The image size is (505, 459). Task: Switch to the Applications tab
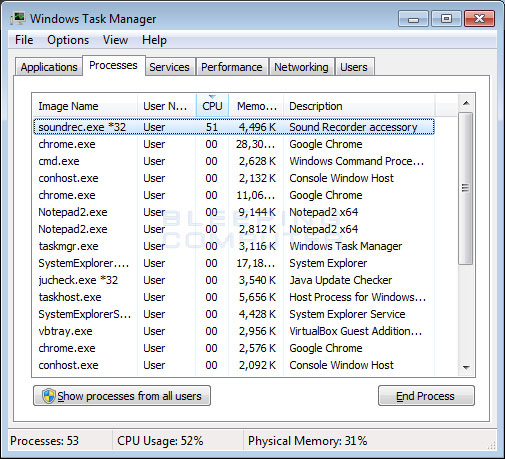[x=49, y=67]
